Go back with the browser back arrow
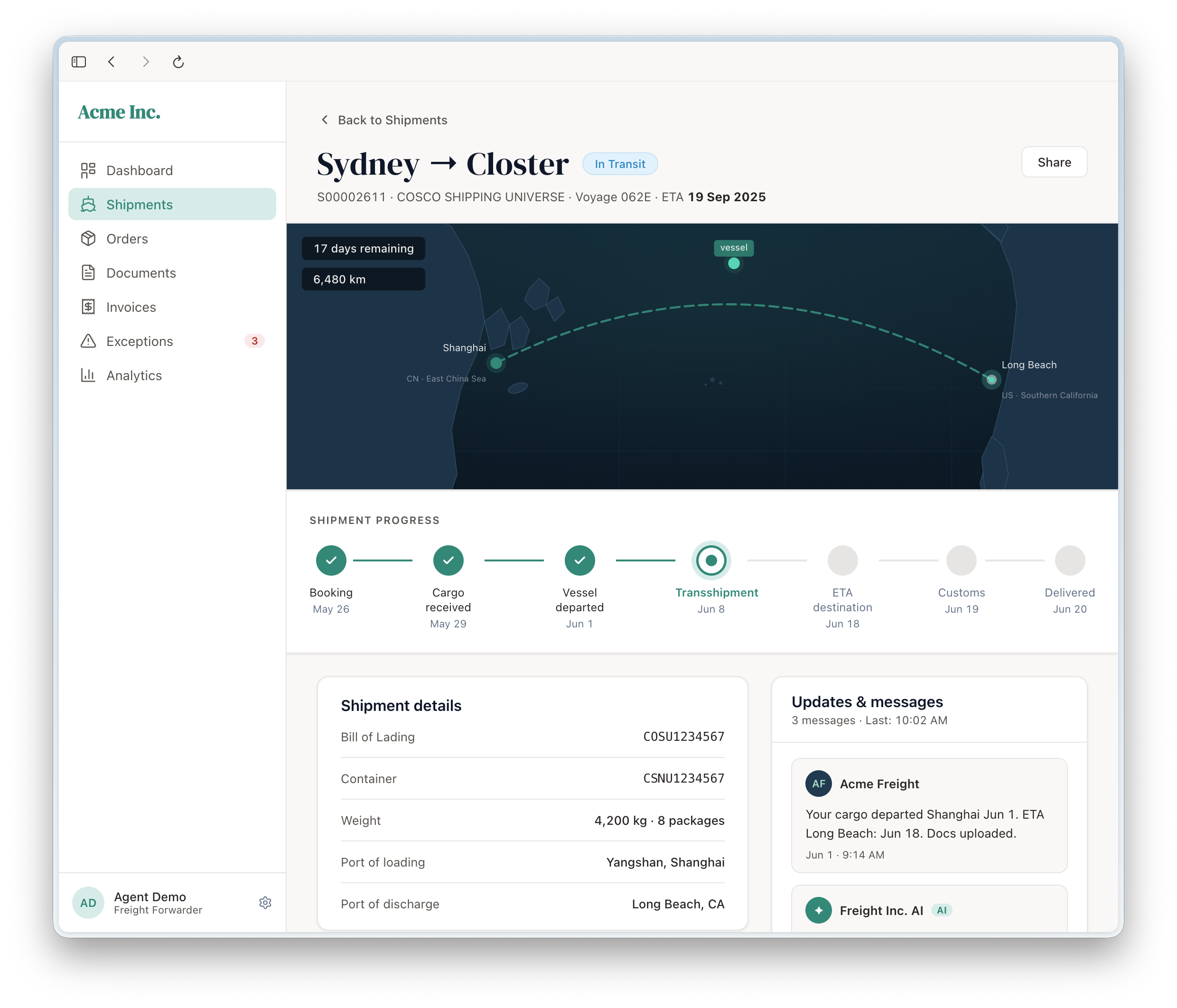The width and height of the screenshot is (1177, 1008). [112, 62]
